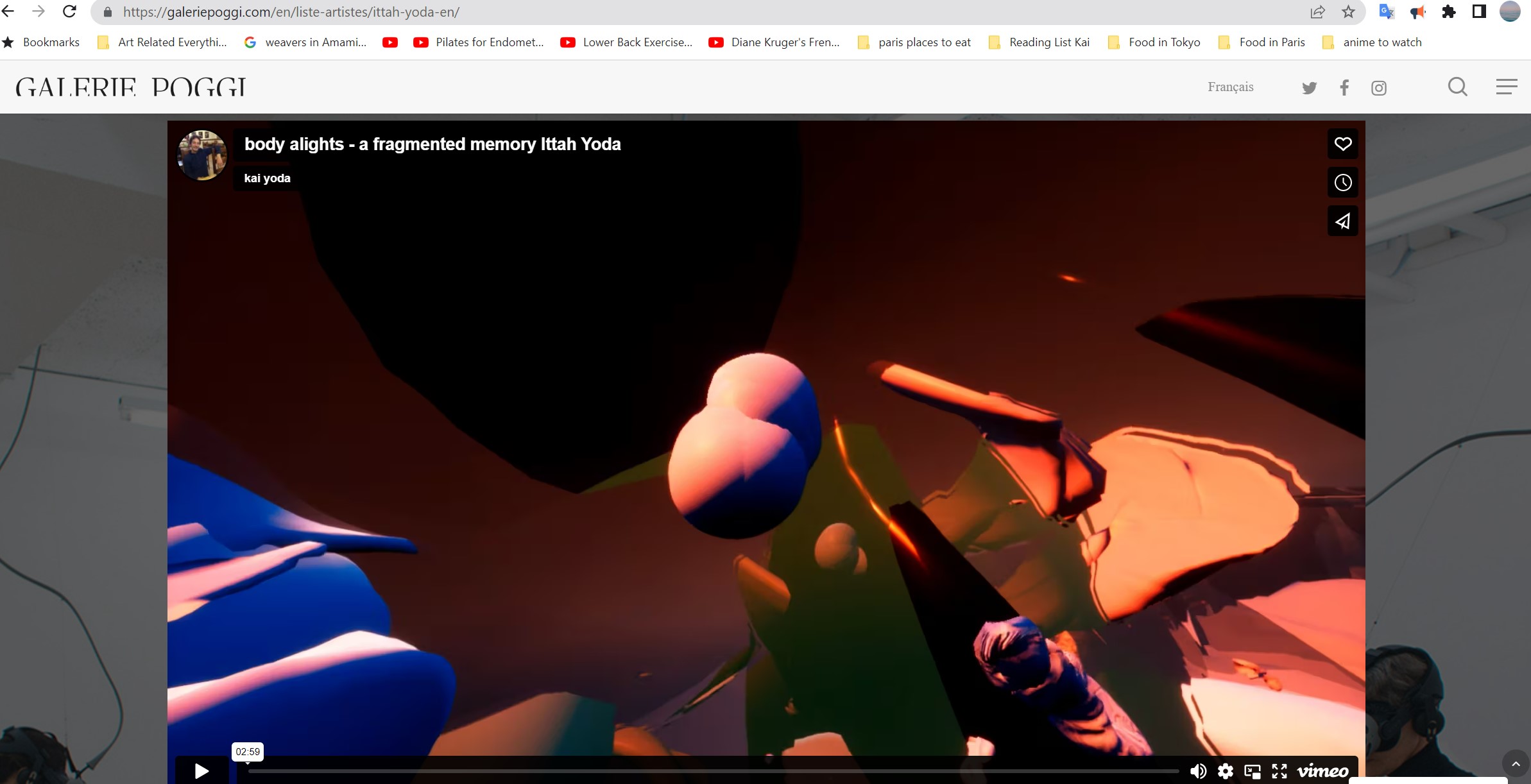This screenshot has width=1531, height=784.
Task: Open 'paris places to eat' folder
Action: tap(914, 42)
